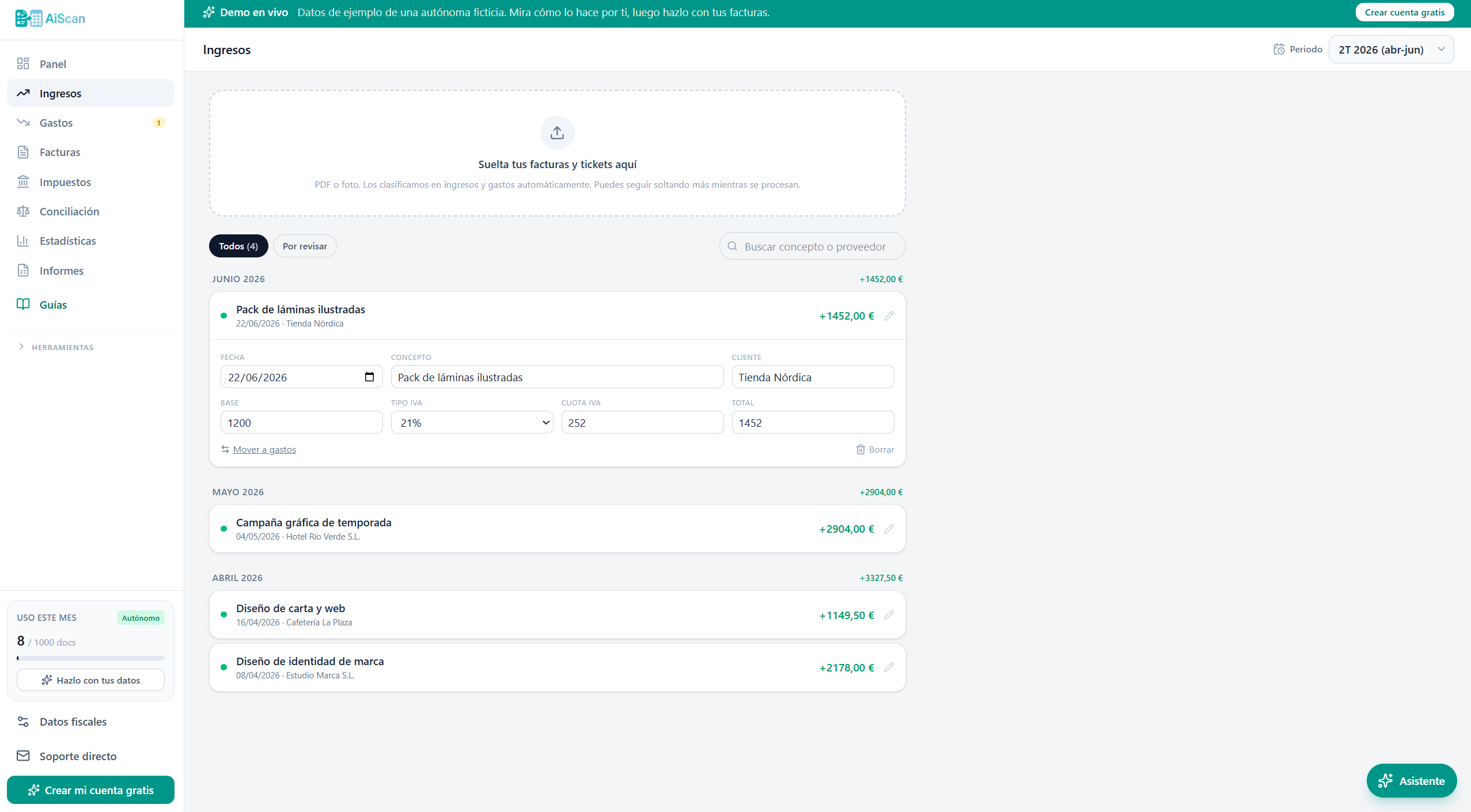Click the Facturas document icon

coord(23,152)
